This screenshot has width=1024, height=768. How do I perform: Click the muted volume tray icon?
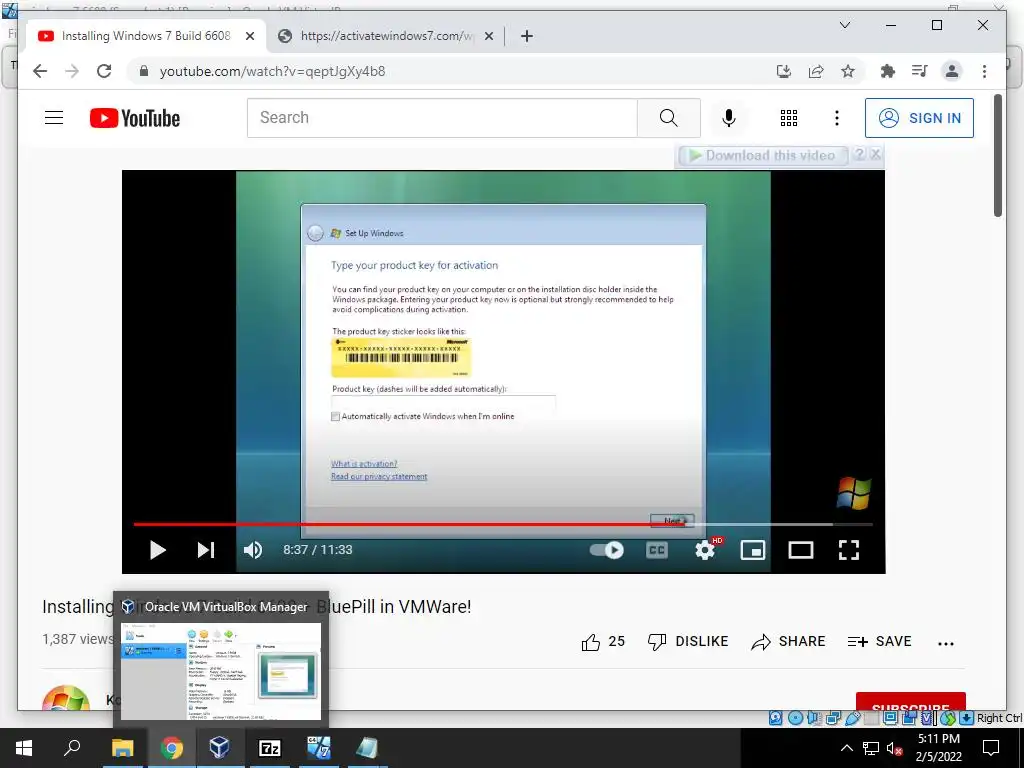894,748
